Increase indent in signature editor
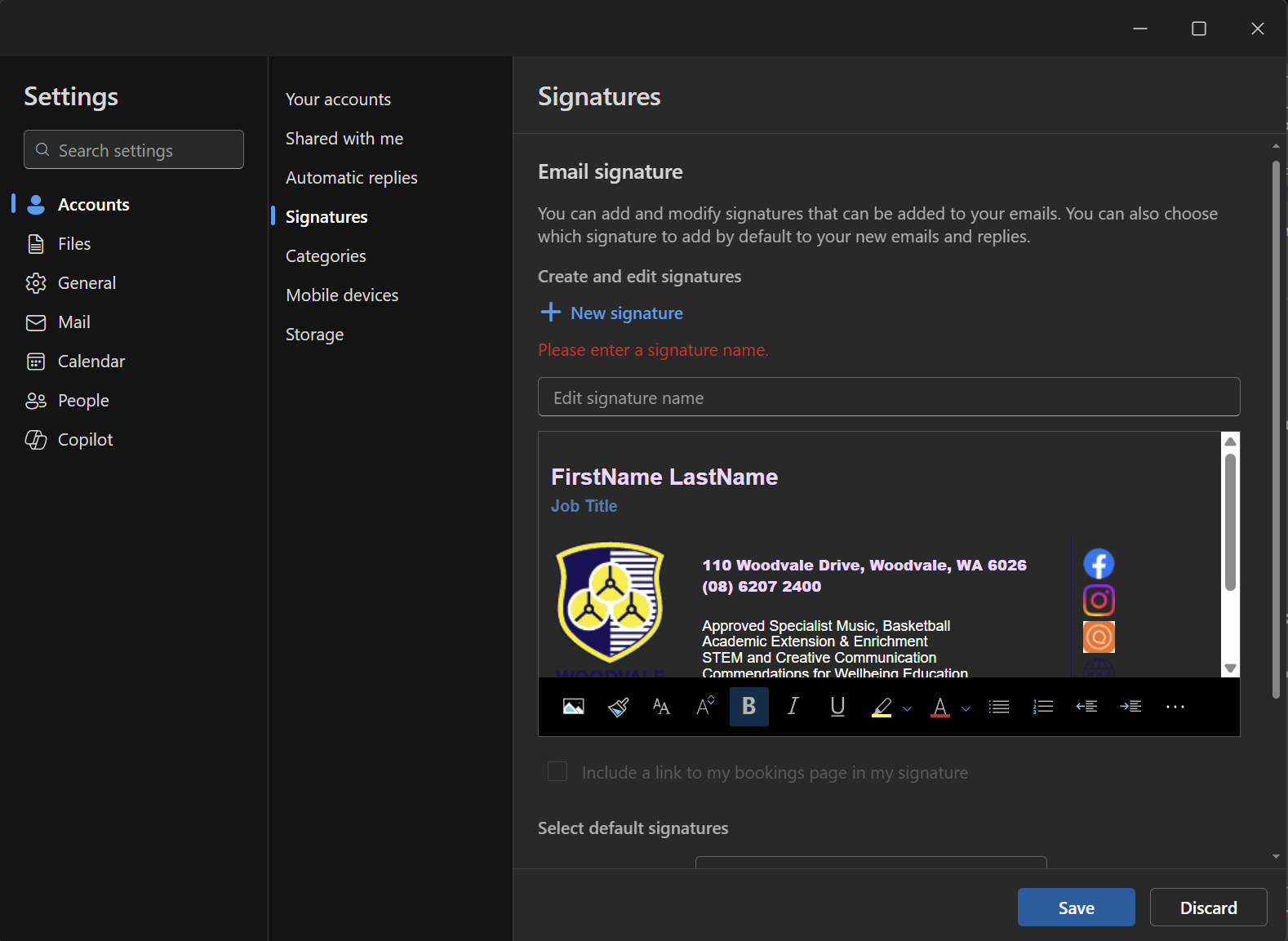 click(x=1130, y=707)
